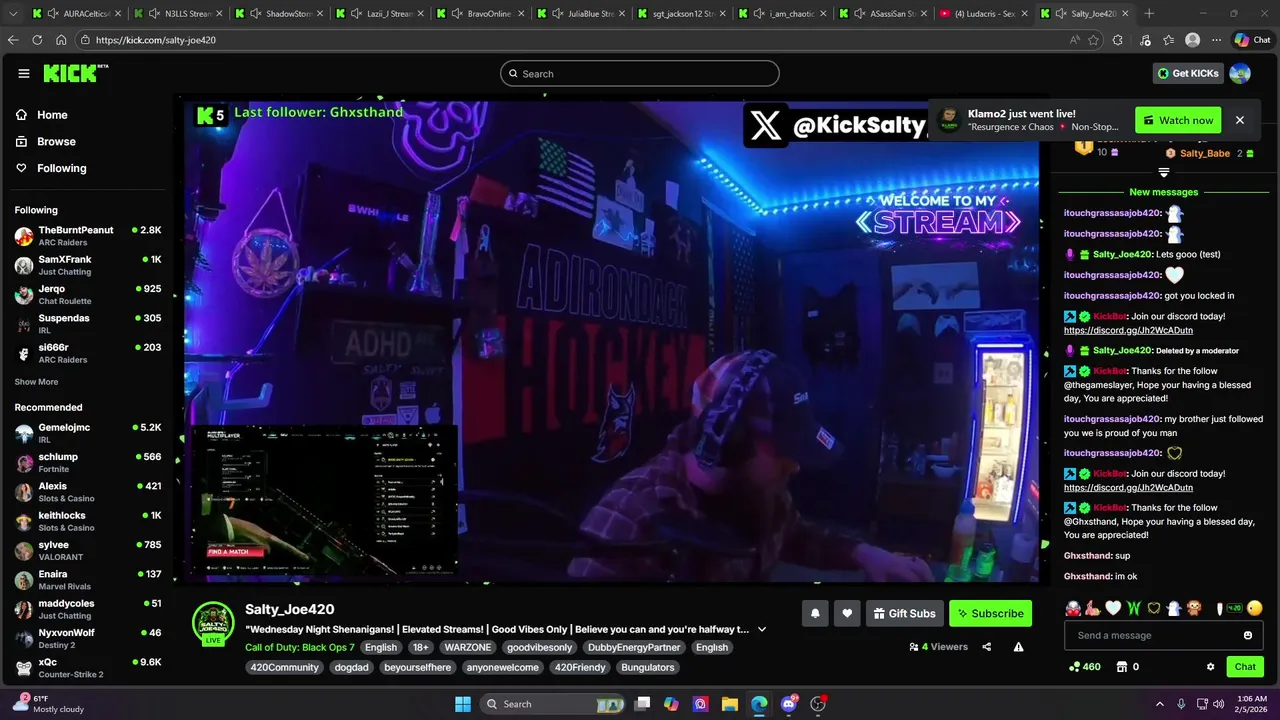Click the Call of Duty: Black Ops 7 category
Viewport: 1280px width, 720px height.
point(300,647)
